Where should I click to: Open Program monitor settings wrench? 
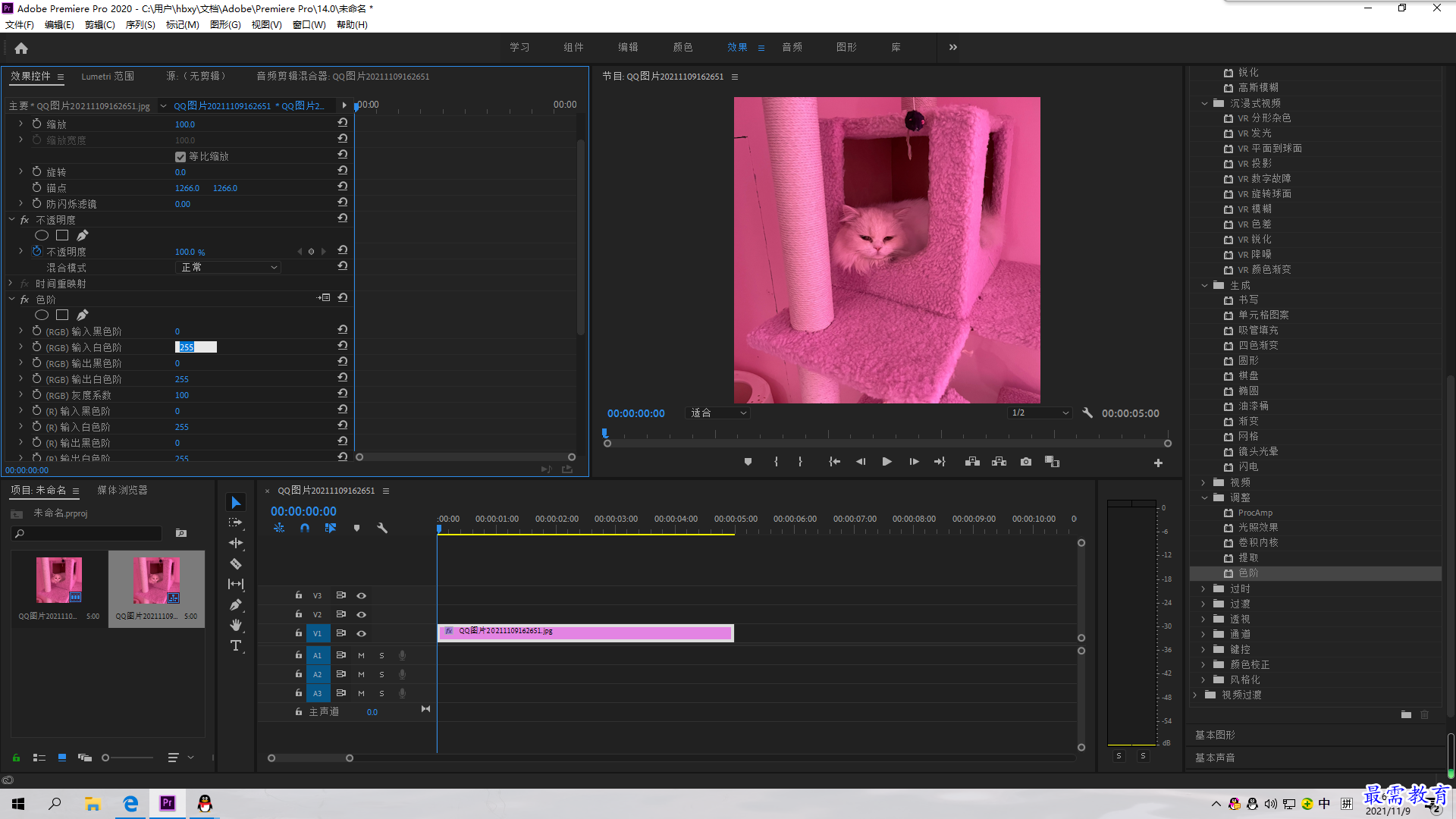click(1087, 413)
